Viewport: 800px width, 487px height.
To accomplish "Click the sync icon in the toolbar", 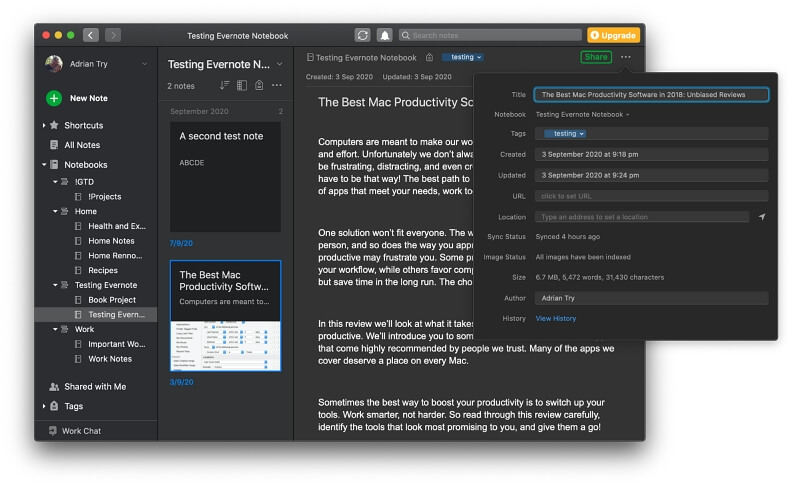I will [363, 35].
